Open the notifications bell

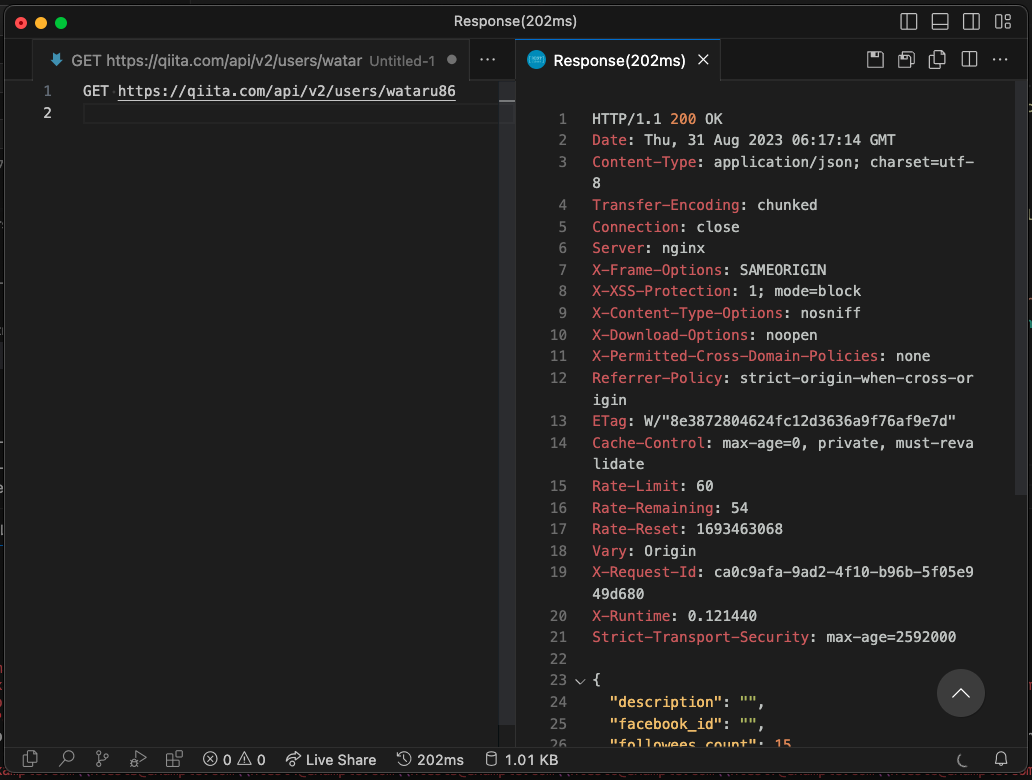coord(1001,759)
